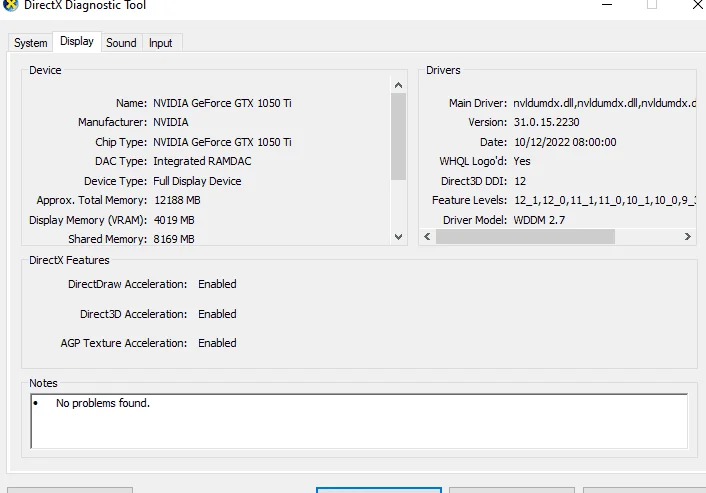Click Integrated RAMDAC value
The image size is (706, 493).
[202, 161]
